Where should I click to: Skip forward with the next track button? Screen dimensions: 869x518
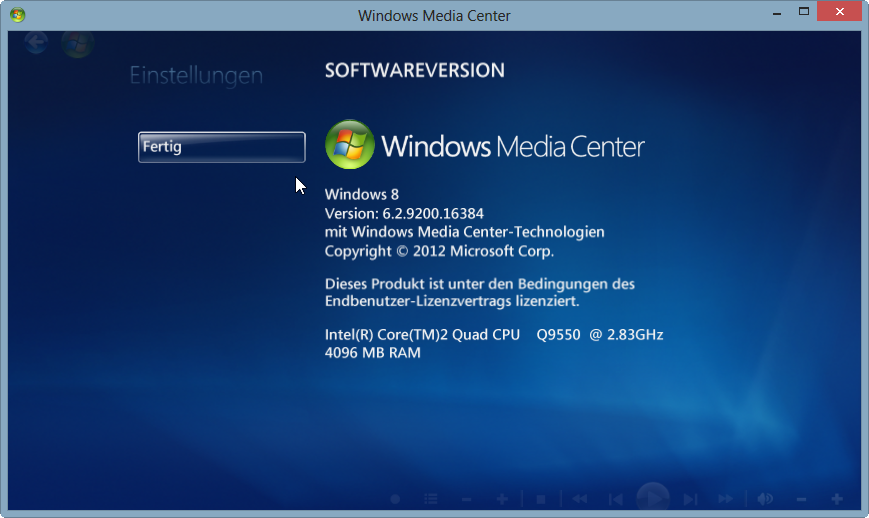[690, 500]
